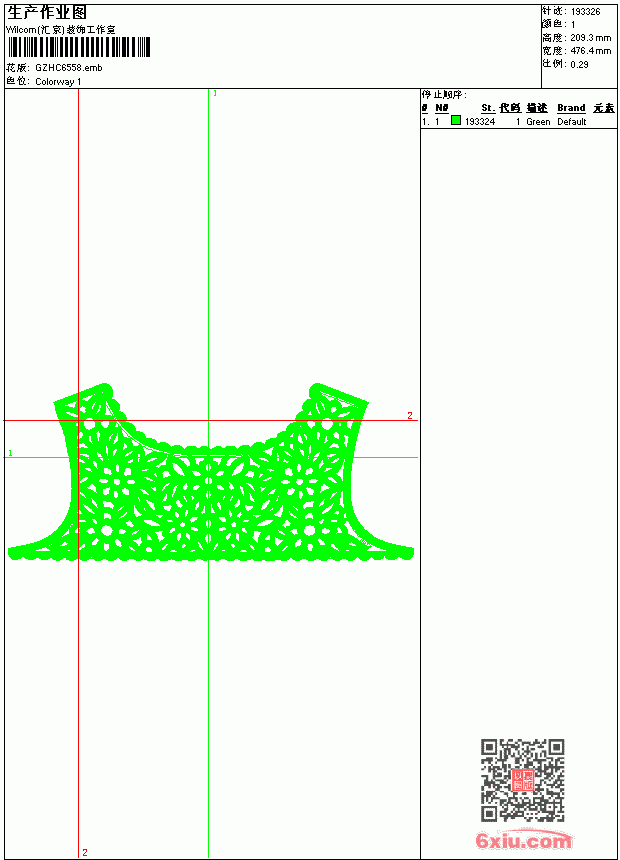Click the Brand column header
This screenshot has width=620, height=860.
point(571,108)
